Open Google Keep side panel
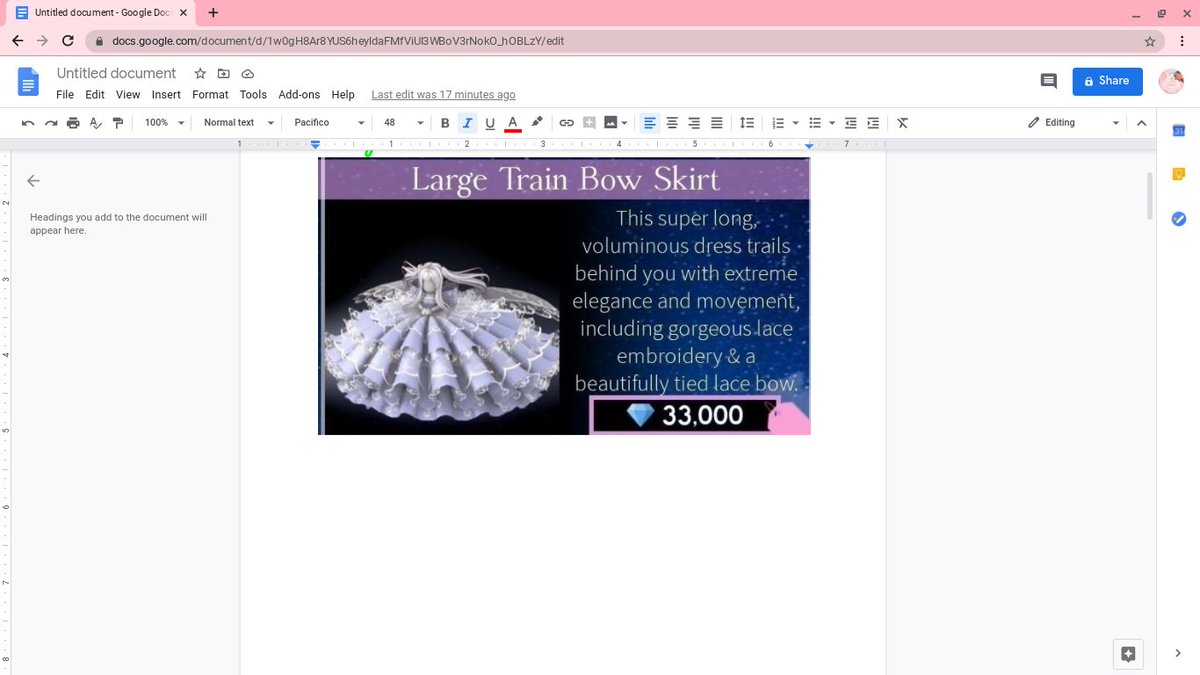The width and height of the screenshot is (1200, 675). pos(1178,174)
